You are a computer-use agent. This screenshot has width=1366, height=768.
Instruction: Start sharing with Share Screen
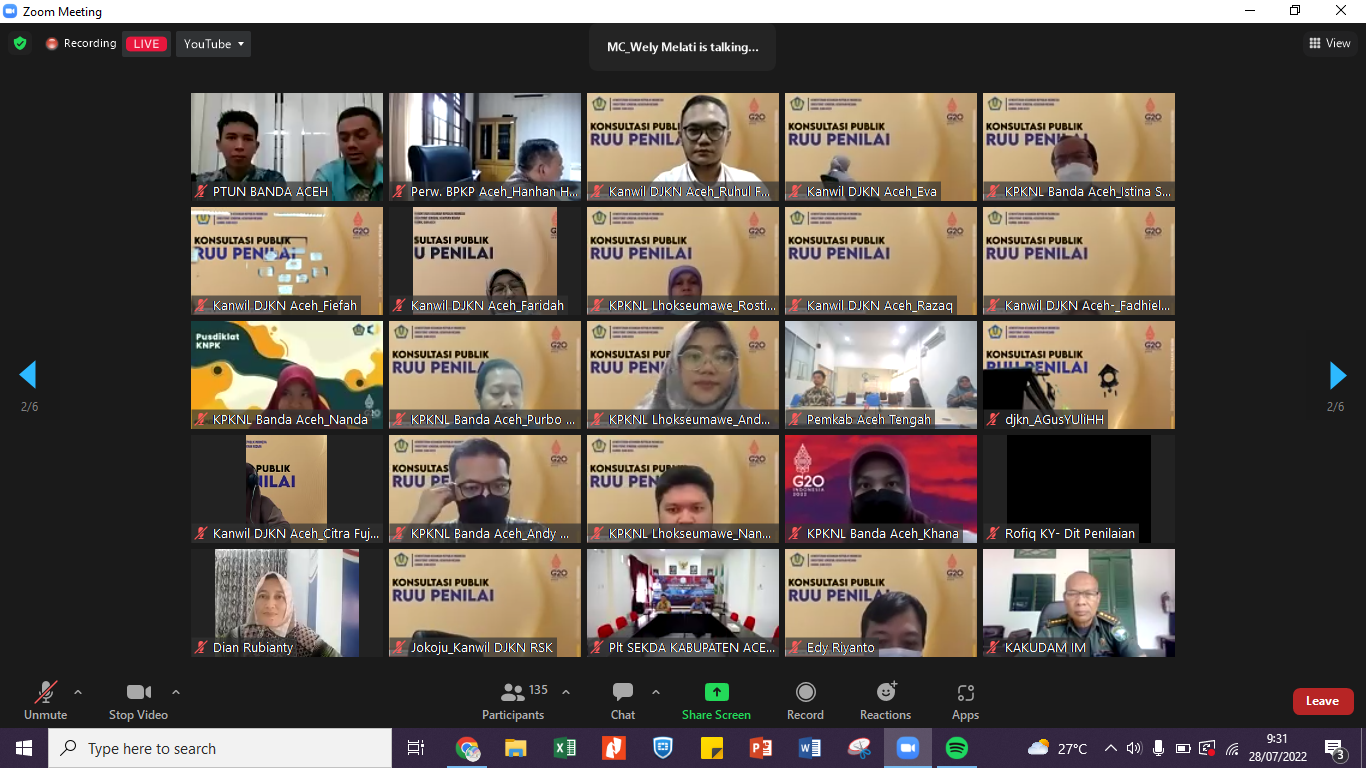[x=716, y=700]
